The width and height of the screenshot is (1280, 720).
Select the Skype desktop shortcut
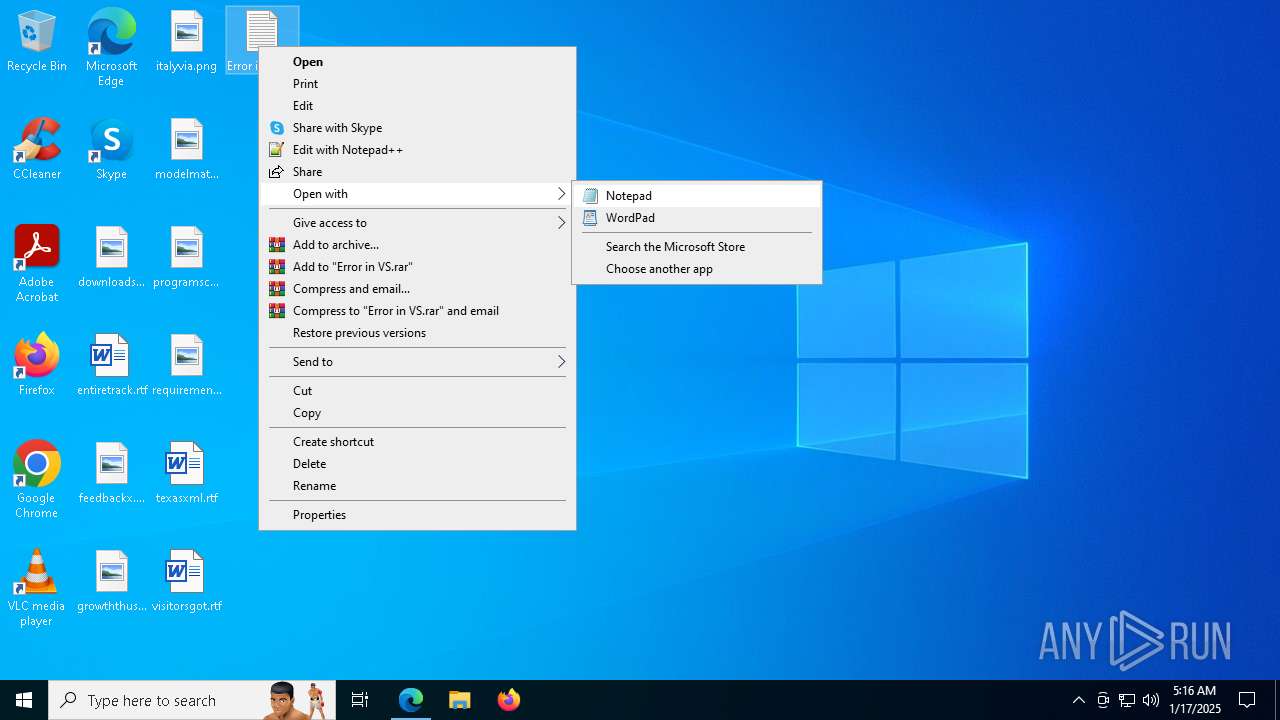111,150
